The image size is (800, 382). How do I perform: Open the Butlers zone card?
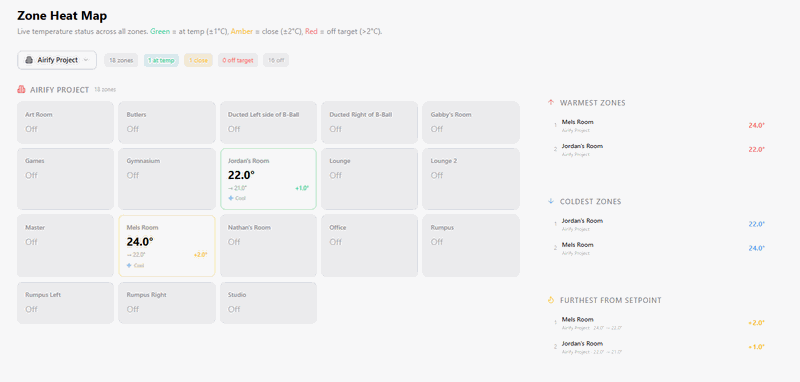pyautogui.click(x=167, y=122)
